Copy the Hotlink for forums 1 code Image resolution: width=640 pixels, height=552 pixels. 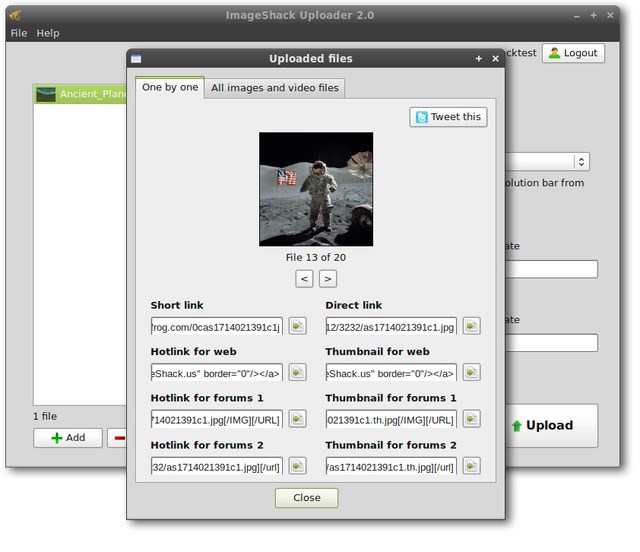pyautogui.click(x=297, y=419)
